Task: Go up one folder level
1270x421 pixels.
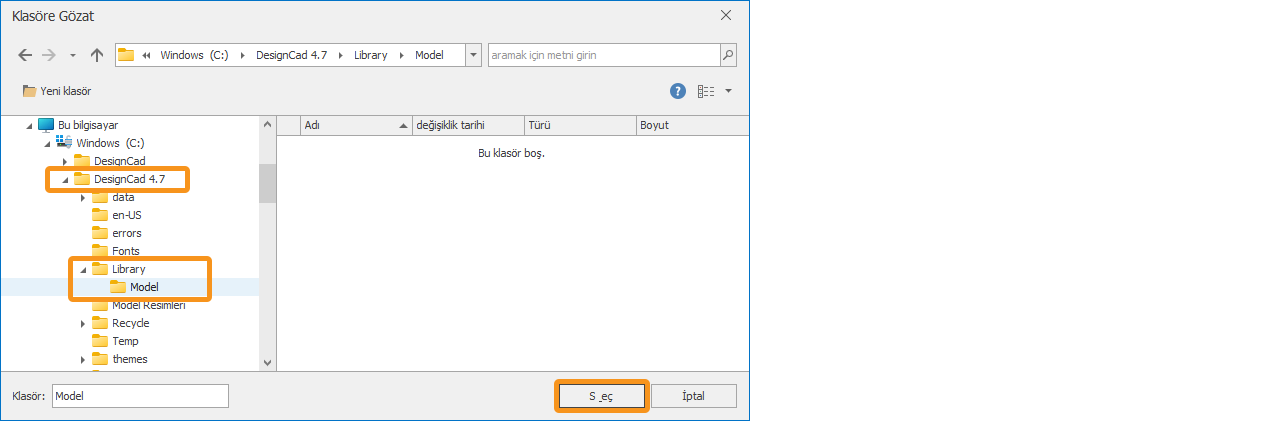Action: [97, 55]
